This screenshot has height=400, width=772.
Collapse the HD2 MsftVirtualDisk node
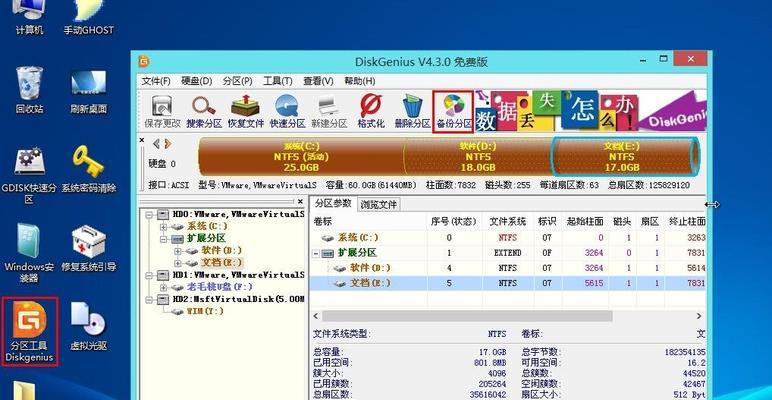tap(150, 299)
